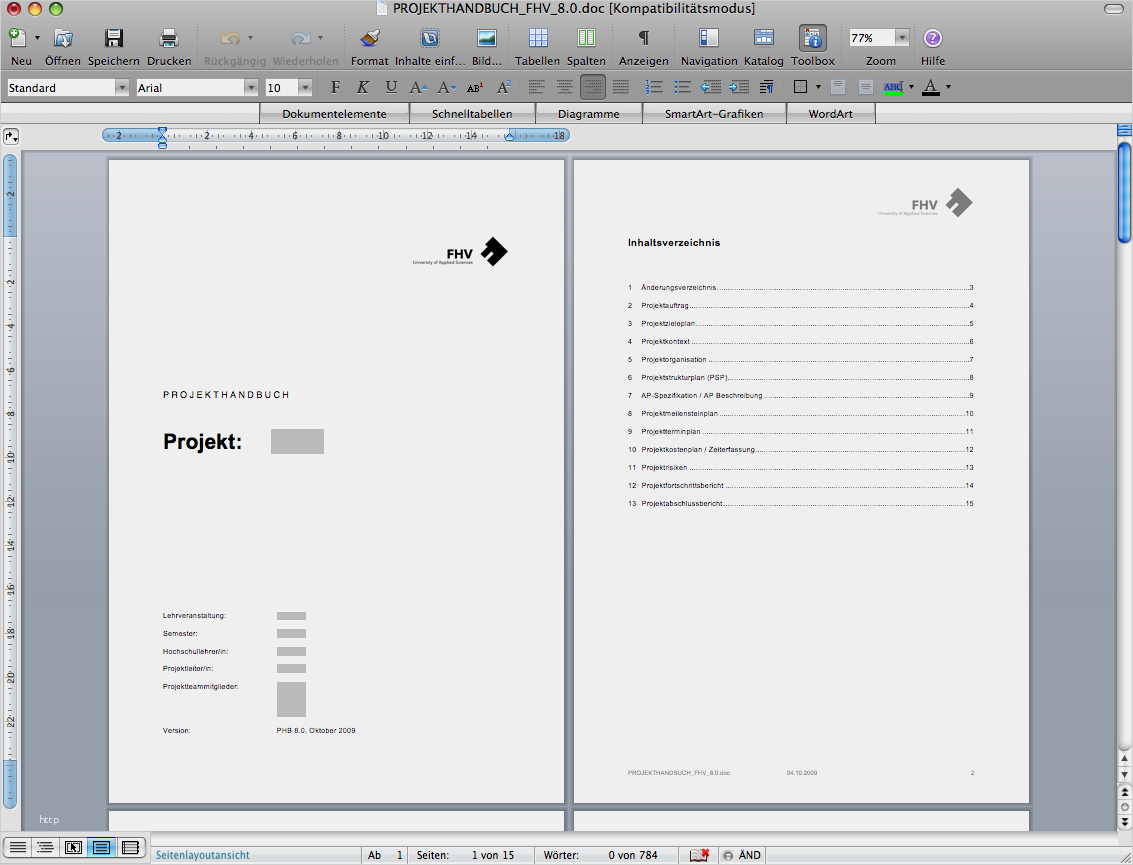Open the Standard style dropdown
This screenshot has width=1133, height=865.
[122, 88]
